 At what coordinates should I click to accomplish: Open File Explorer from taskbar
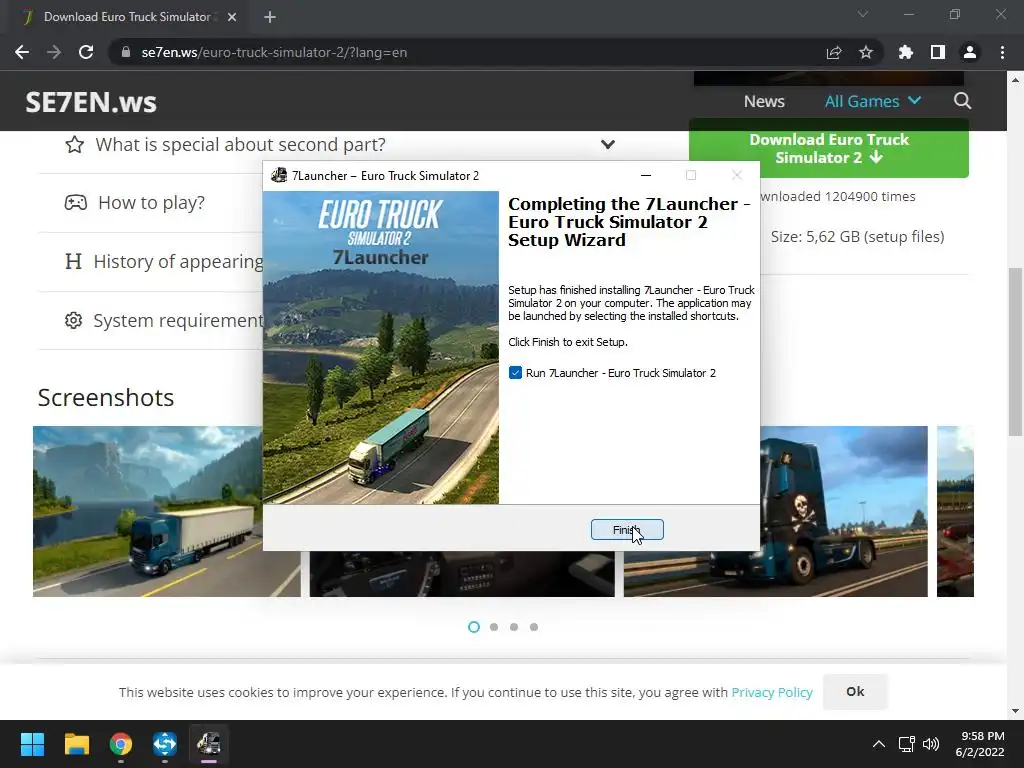click(x=76, y=744)
